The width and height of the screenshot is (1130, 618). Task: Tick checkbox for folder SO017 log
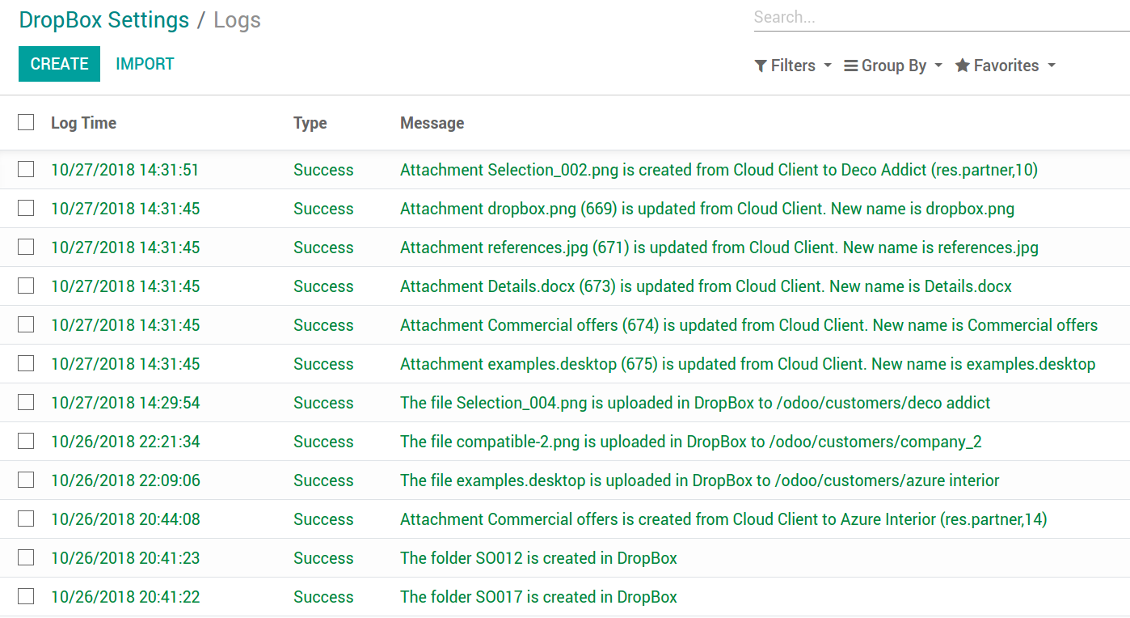[26, 597]
